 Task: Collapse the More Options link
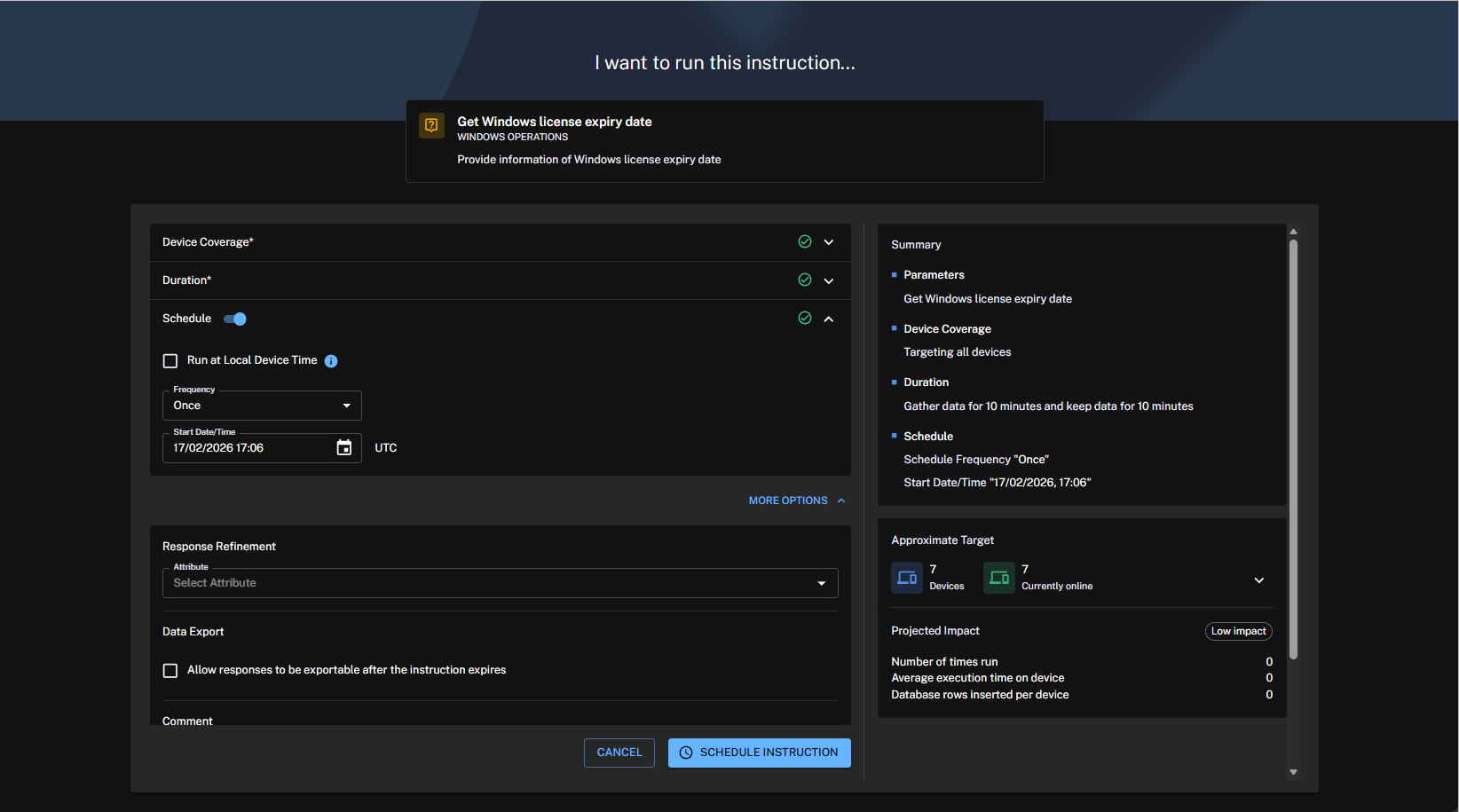pos(796,501)
